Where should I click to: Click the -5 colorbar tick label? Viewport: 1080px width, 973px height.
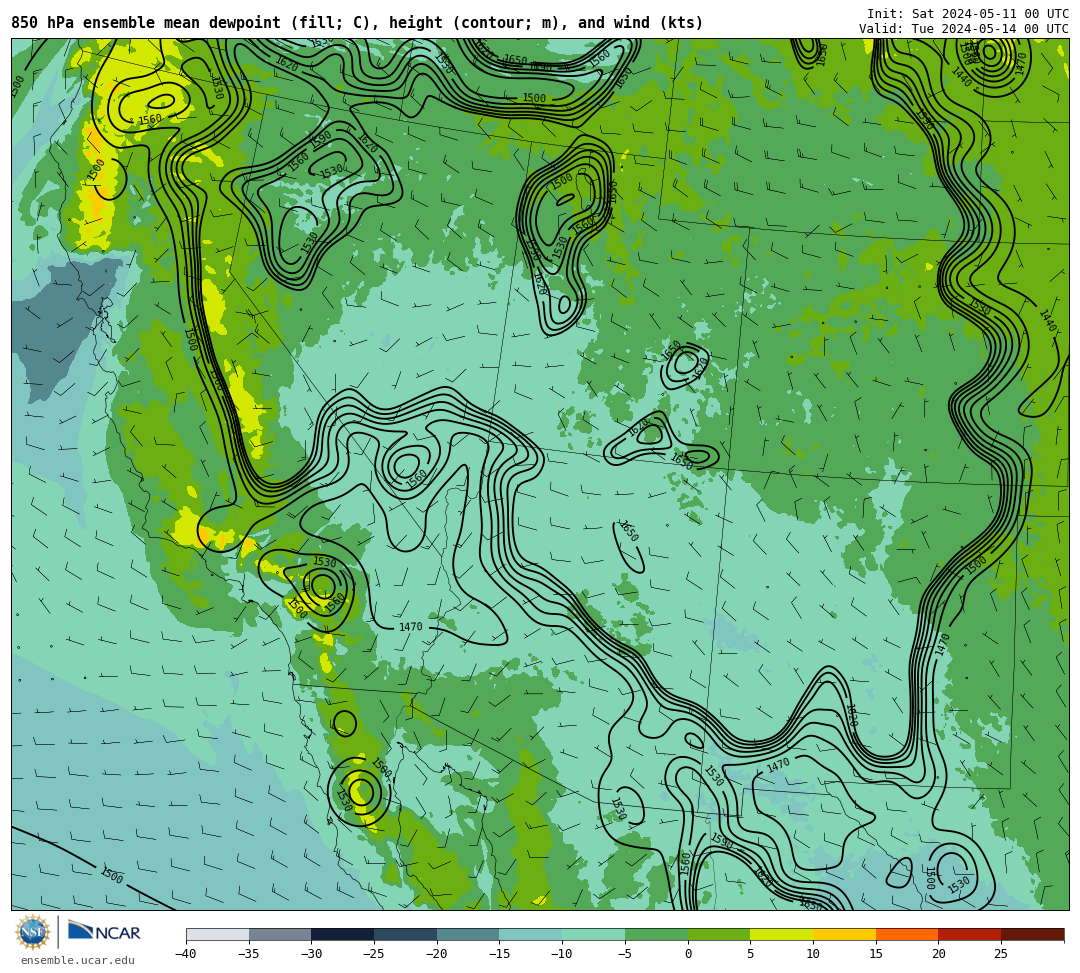(625, 954)
